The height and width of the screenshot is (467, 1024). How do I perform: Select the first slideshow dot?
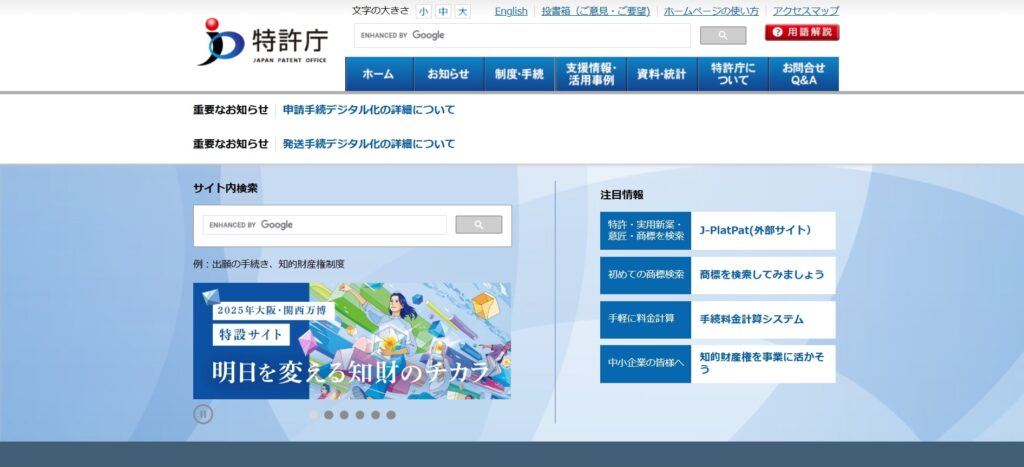point(313,415)
